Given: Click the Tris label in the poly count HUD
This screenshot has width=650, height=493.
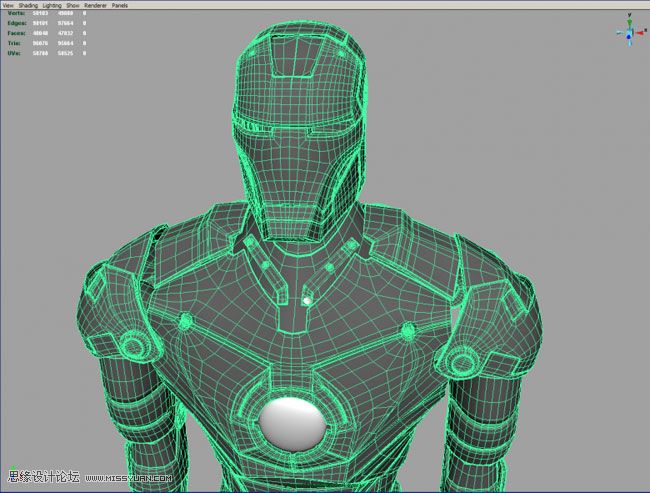Looking at the screenshot, I should click(16, 42).
